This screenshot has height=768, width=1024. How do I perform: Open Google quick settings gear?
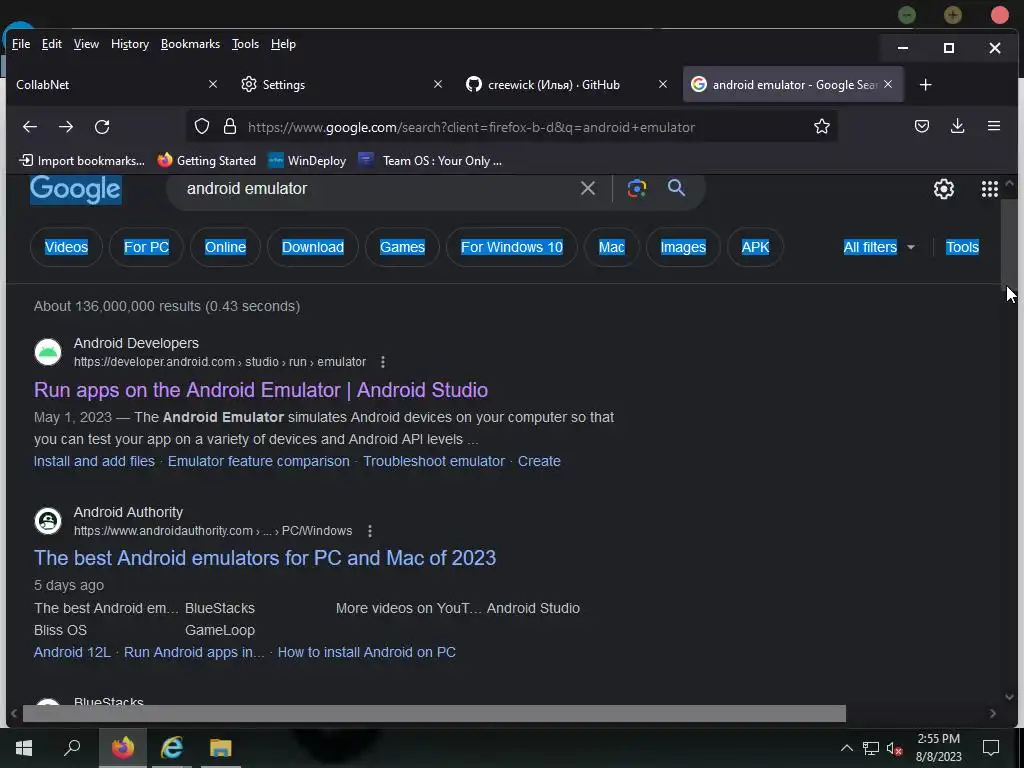(944, 189)
